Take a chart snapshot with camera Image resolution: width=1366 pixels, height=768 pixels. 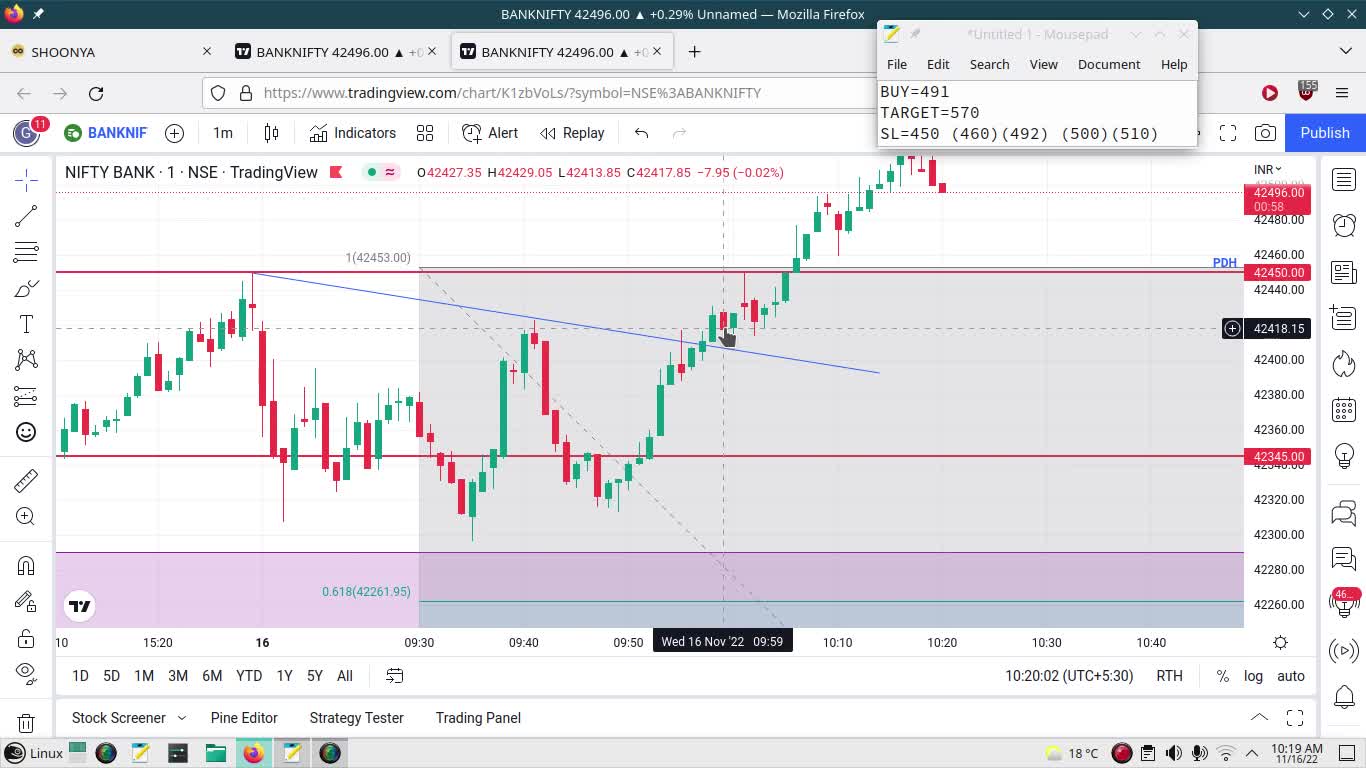tap(1265, 133)
